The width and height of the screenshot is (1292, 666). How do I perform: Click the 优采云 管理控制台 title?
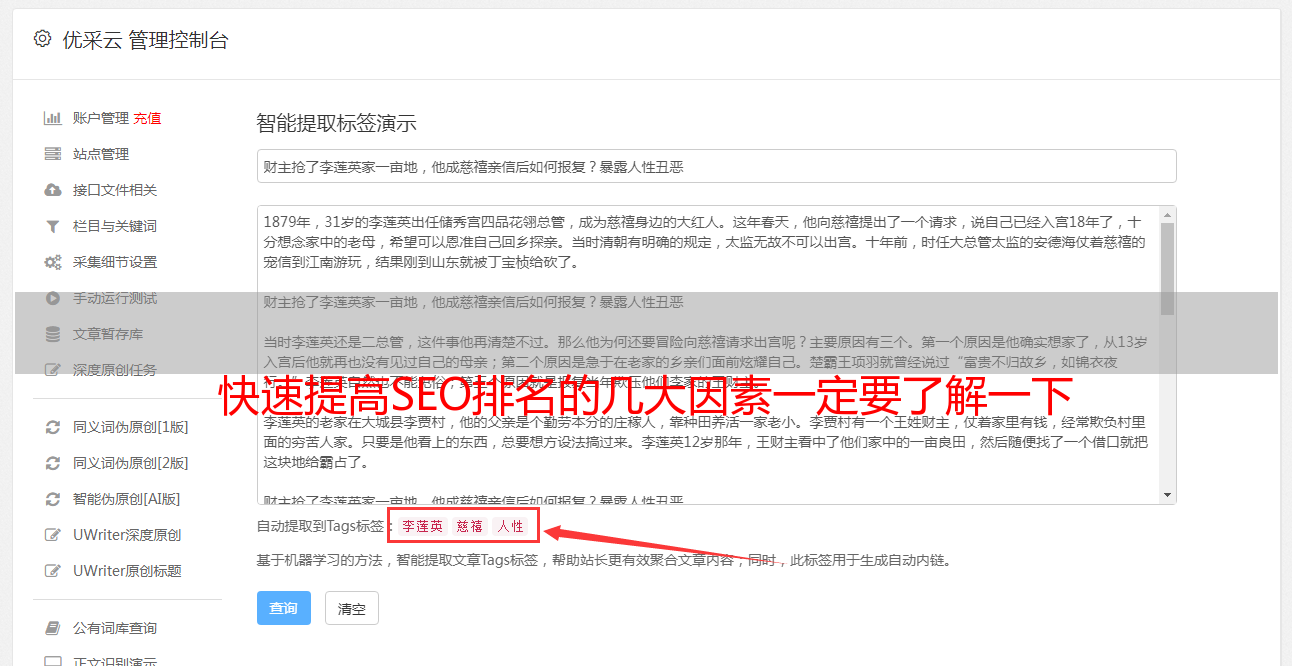[x=145, y=40]
